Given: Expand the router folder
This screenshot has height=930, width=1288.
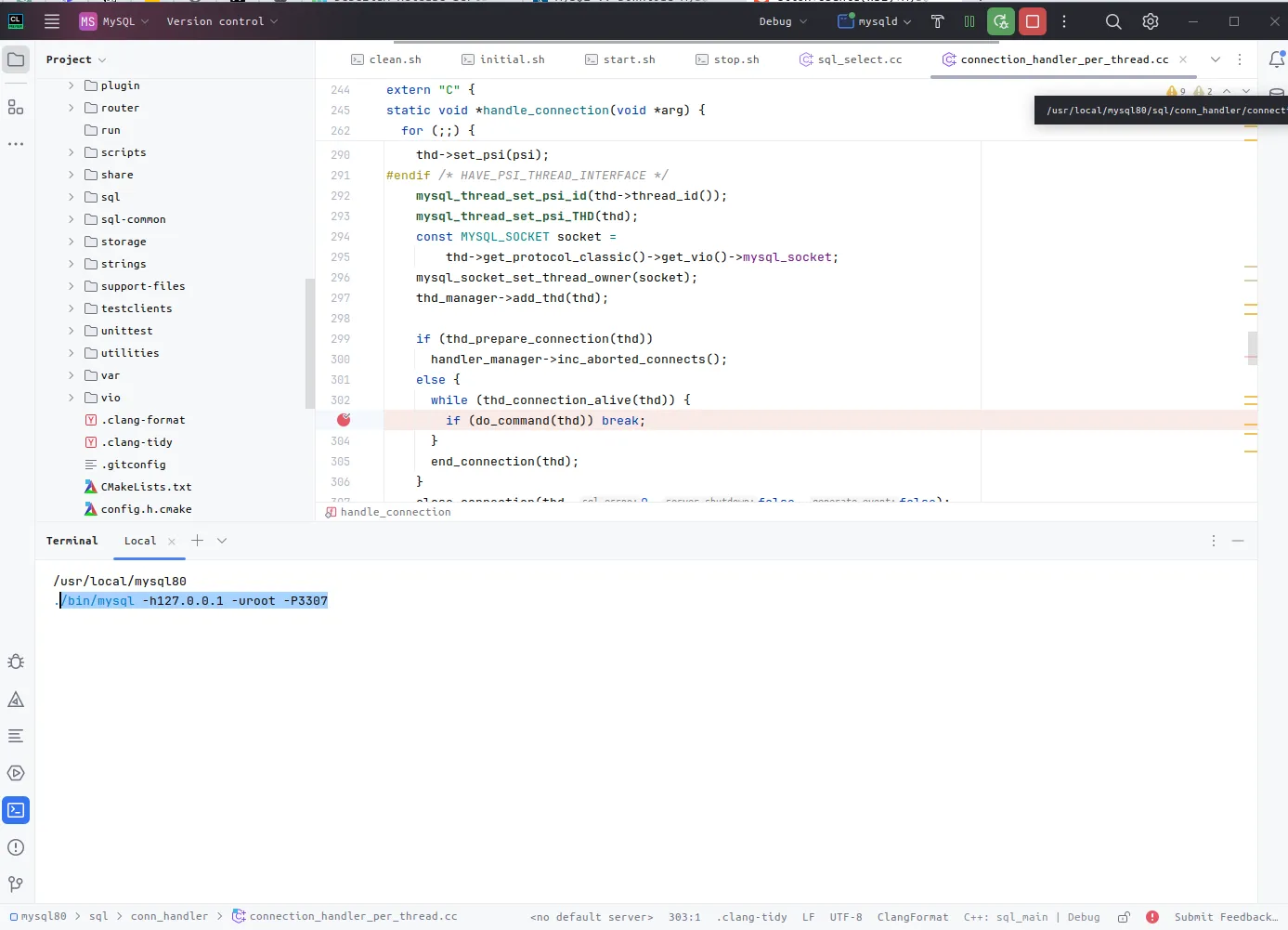Looking at the screenshot, I should 71,108.
